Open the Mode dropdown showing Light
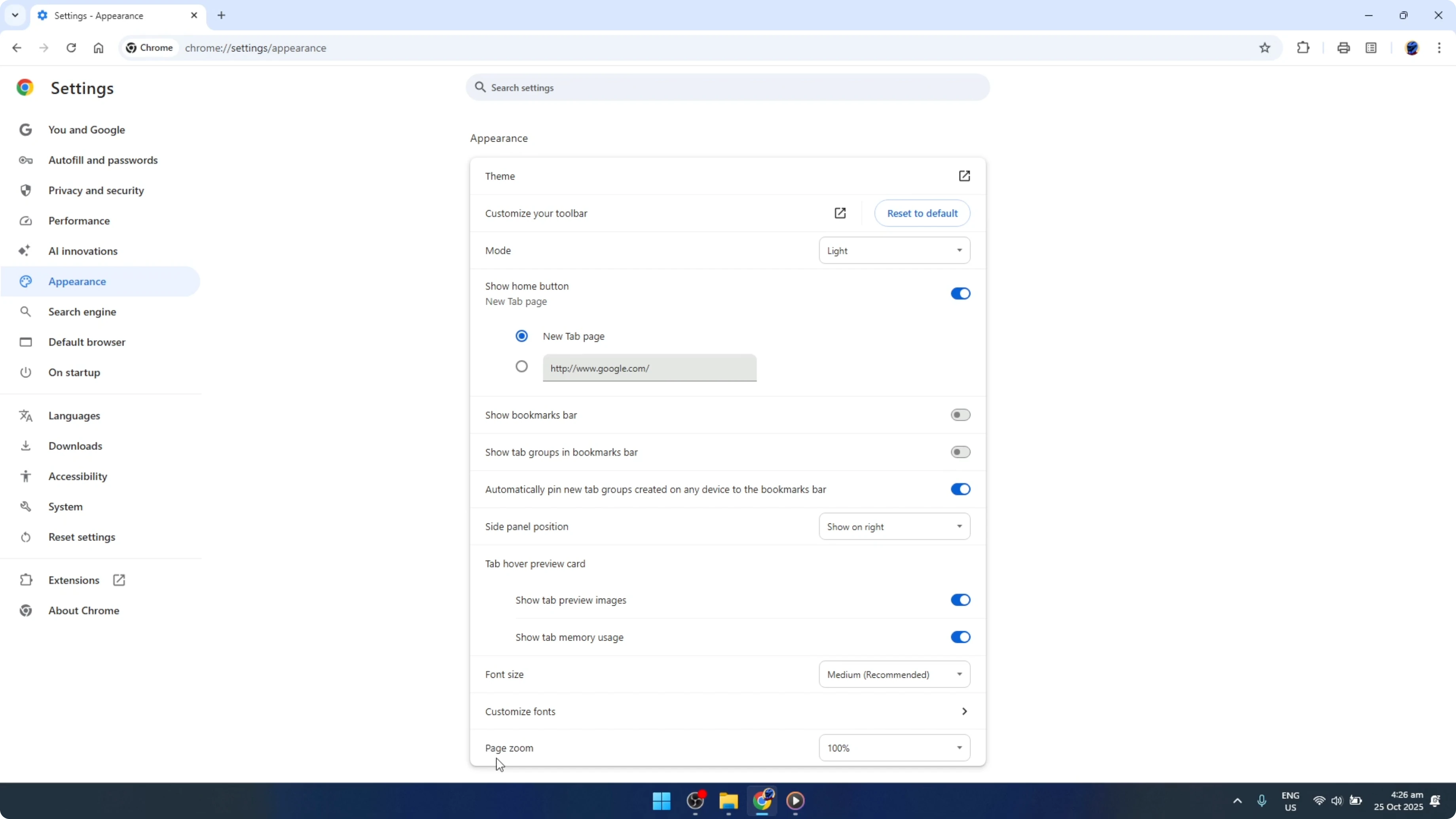Viewport: 1456px width, 819px height. pyautogui.click(x=894, y=250)
